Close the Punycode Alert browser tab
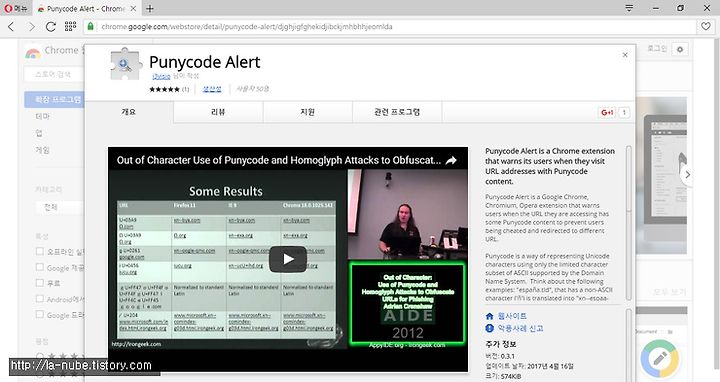The image size is (720, 382). [133, 9]
